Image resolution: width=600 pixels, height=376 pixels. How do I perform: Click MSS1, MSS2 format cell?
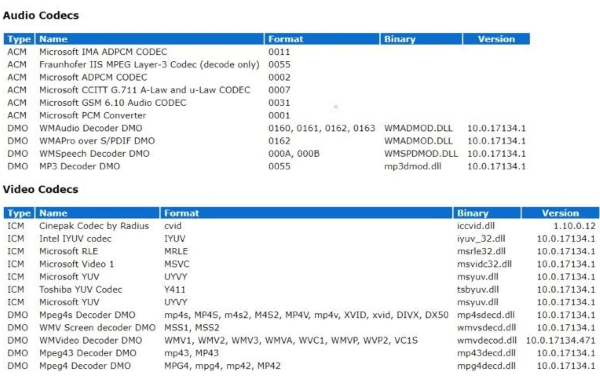(x=192, y=328)
